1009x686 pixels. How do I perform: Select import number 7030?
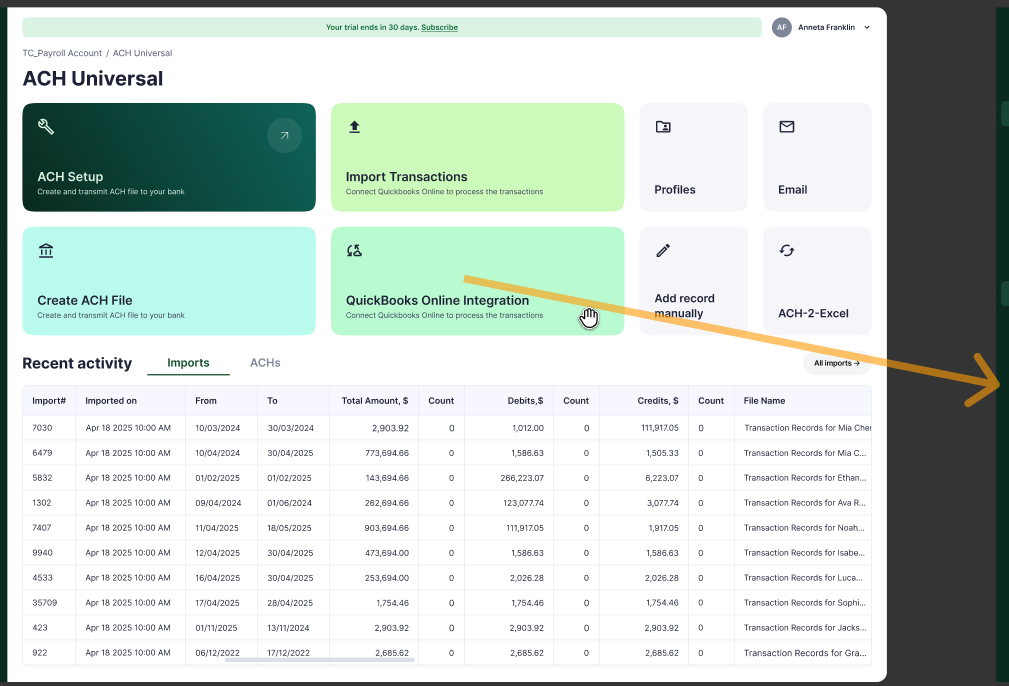[x=42, y=428]
